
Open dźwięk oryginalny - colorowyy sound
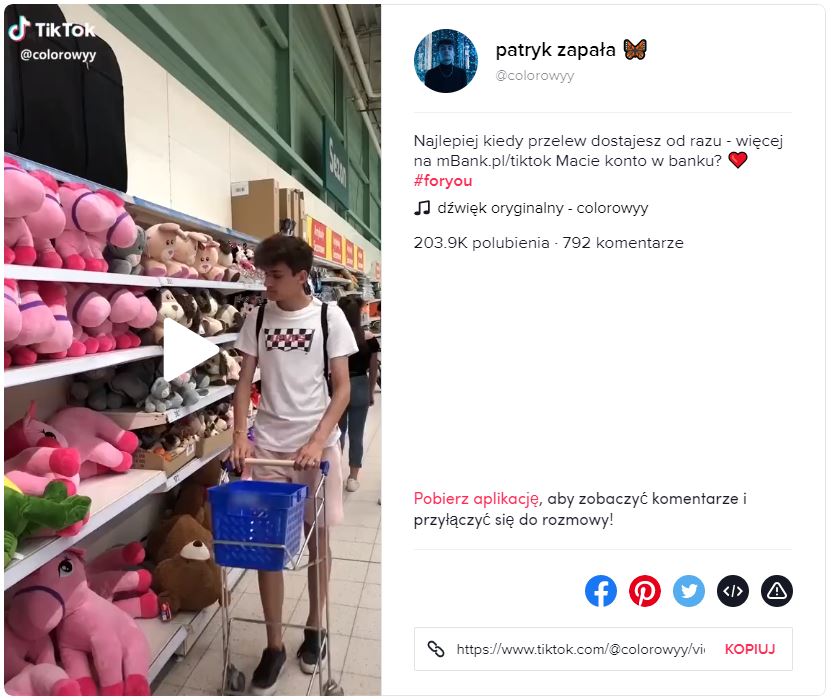click(x=543, y=208)
